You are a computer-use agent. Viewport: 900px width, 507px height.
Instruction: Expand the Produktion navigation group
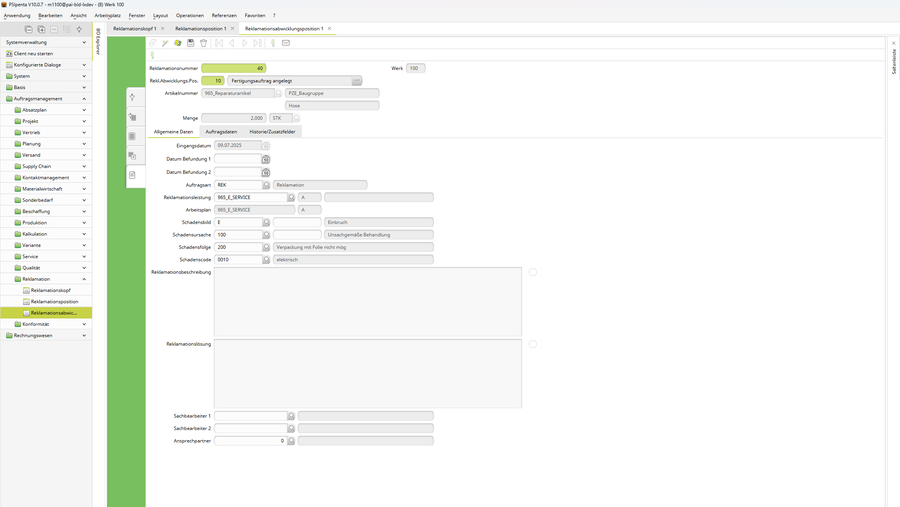(84, 223)
